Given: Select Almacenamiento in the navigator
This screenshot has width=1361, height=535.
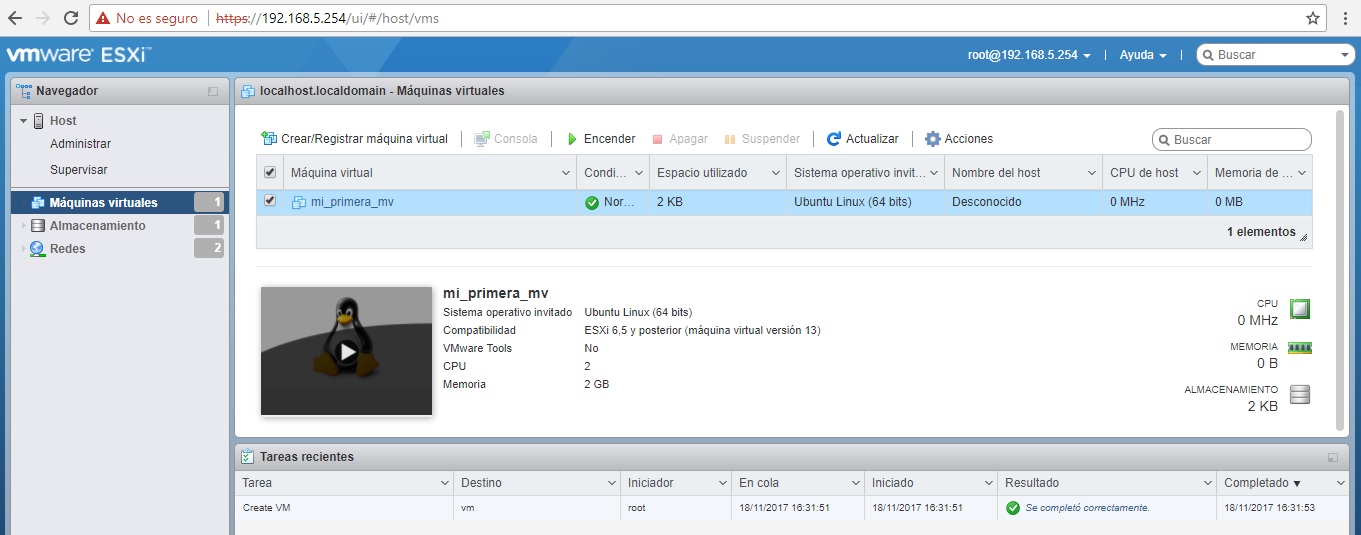Looking at the screenshot, I should (x=98, y=226).
